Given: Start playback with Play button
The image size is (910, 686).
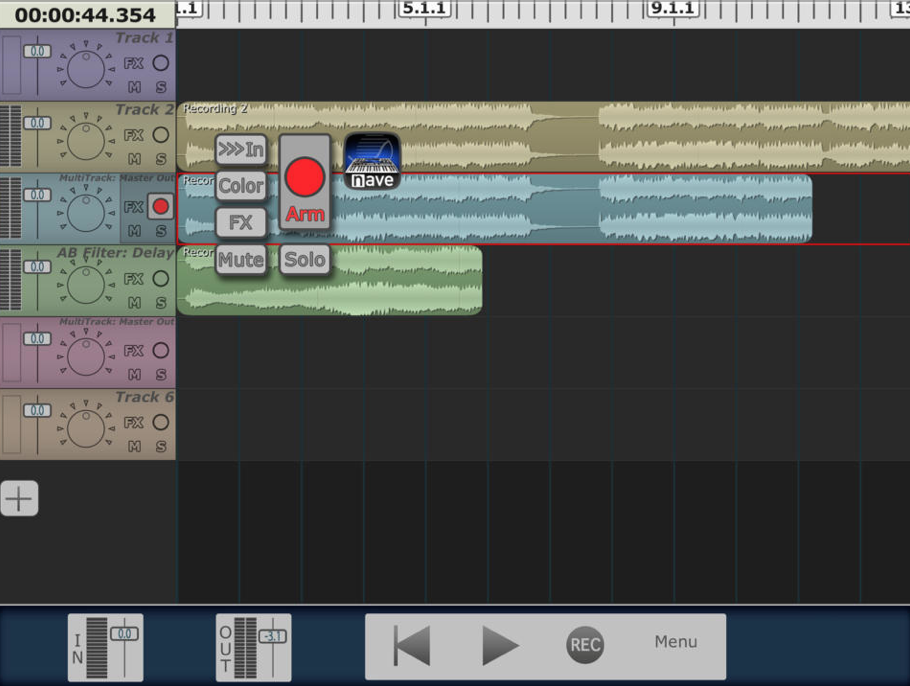Looking at the screenshot, I should (x=500, y=645).
